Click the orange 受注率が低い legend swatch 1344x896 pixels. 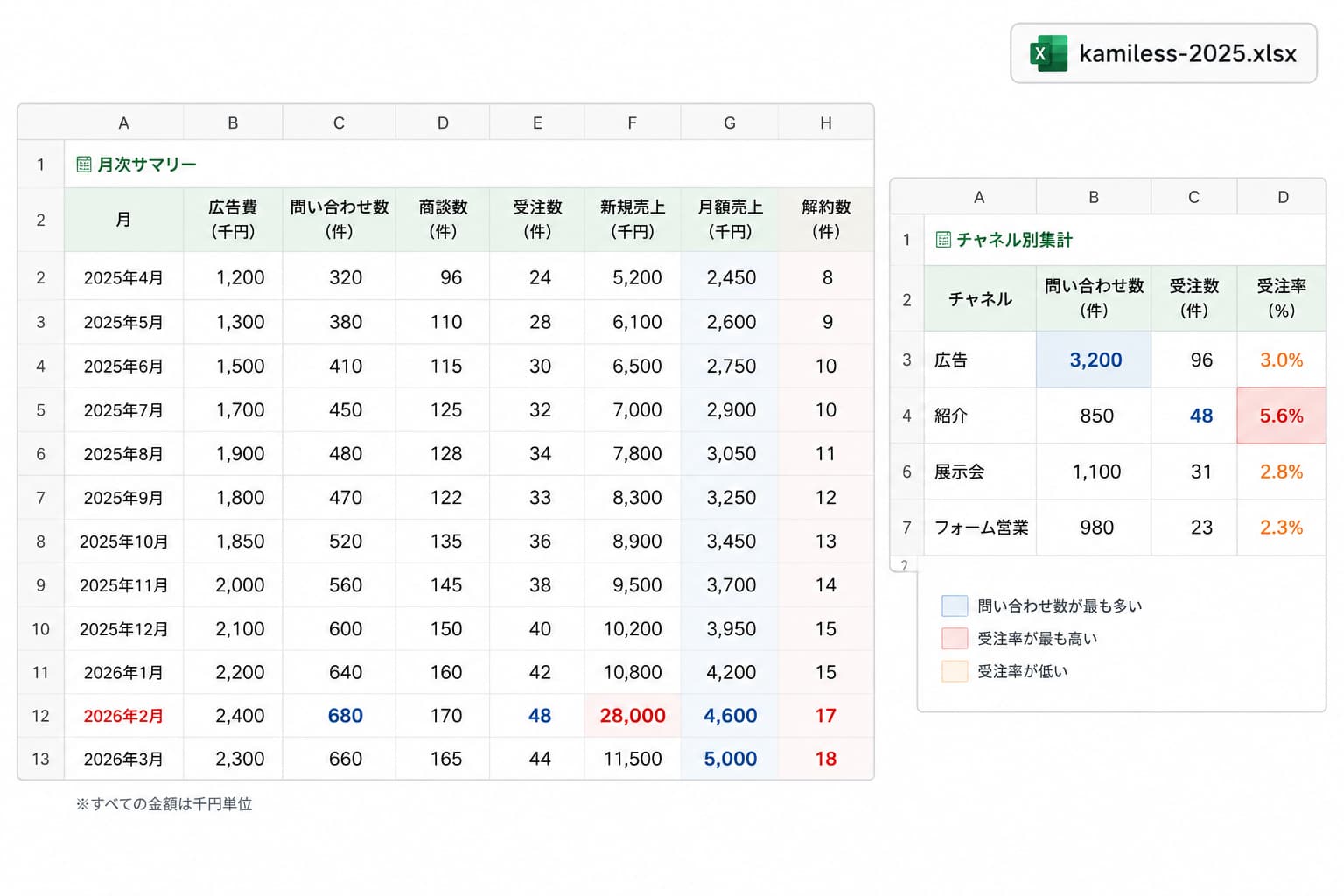(x=955, y=671)
